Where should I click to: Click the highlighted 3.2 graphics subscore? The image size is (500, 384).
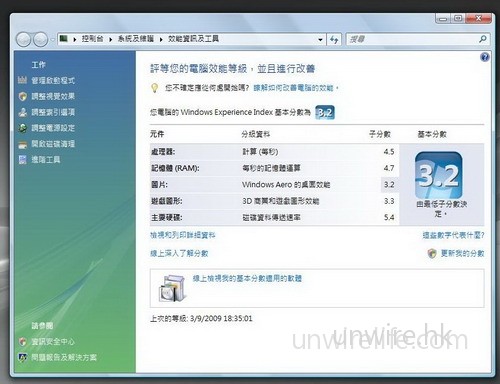(x=389, y=185)
